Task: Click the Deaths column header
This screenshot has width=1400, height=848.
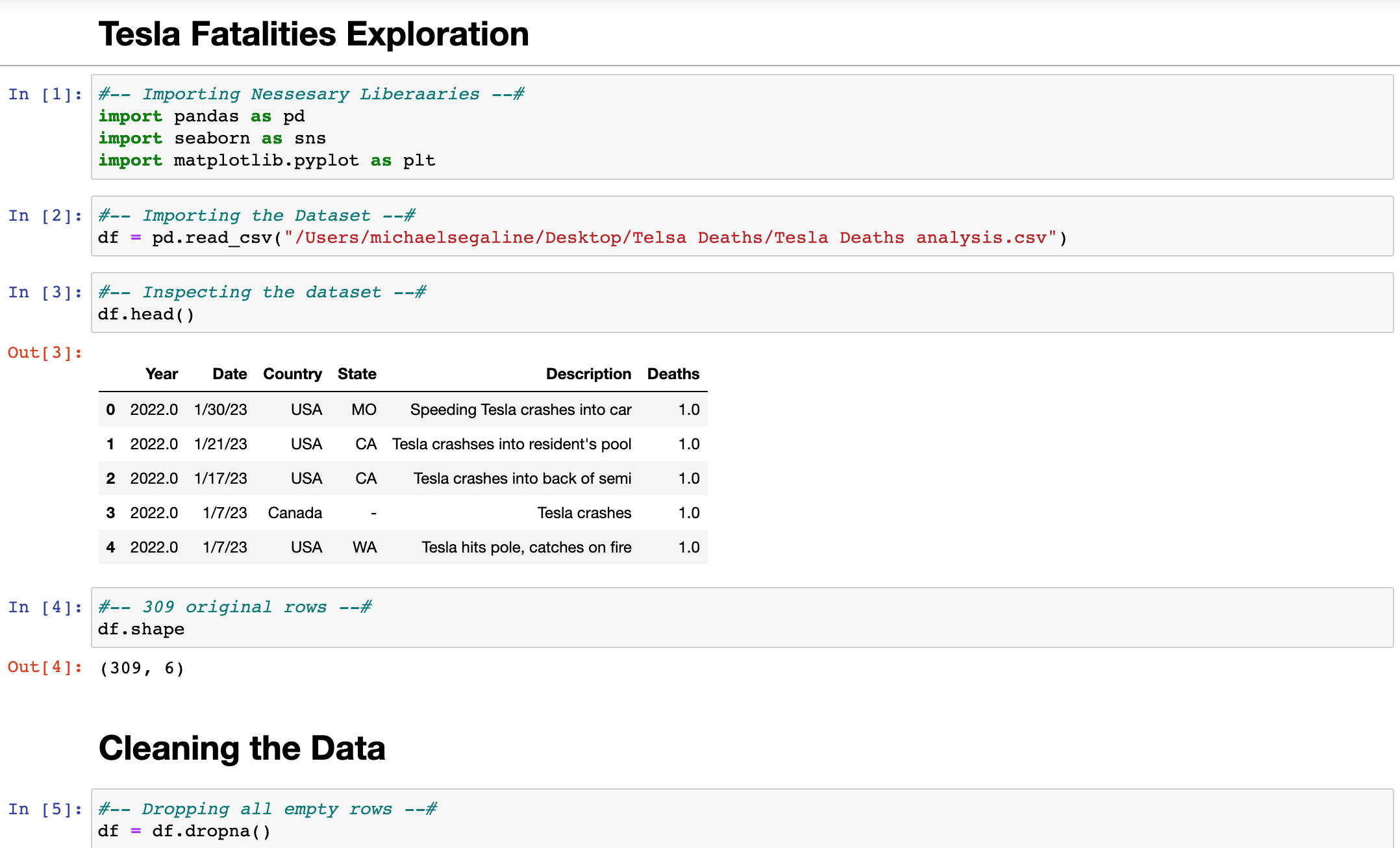Action: (x=673, y=374)
